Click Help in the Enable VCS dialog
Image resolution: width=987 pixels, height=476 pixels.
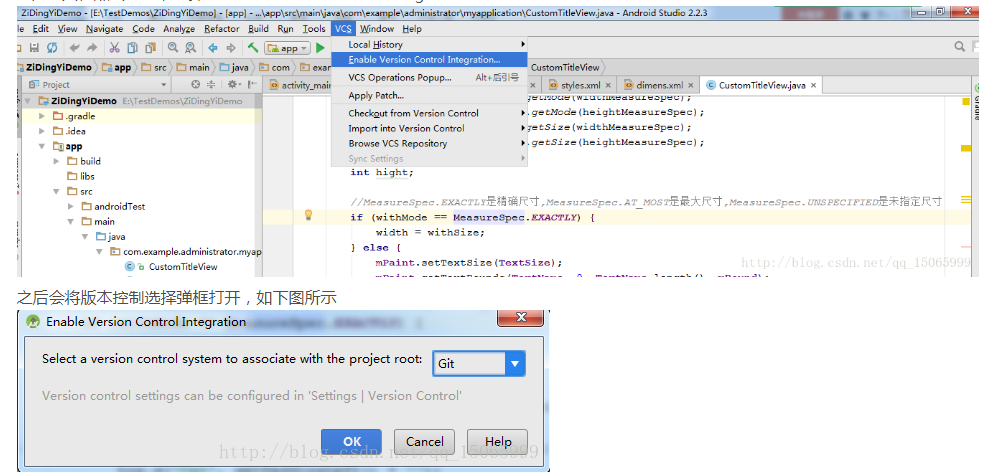[497, 441]
